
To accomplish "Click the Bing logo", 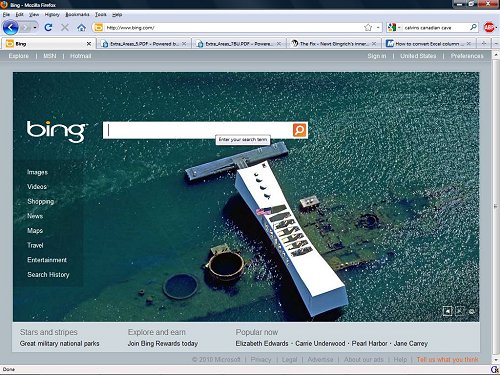I will point(57,131).
